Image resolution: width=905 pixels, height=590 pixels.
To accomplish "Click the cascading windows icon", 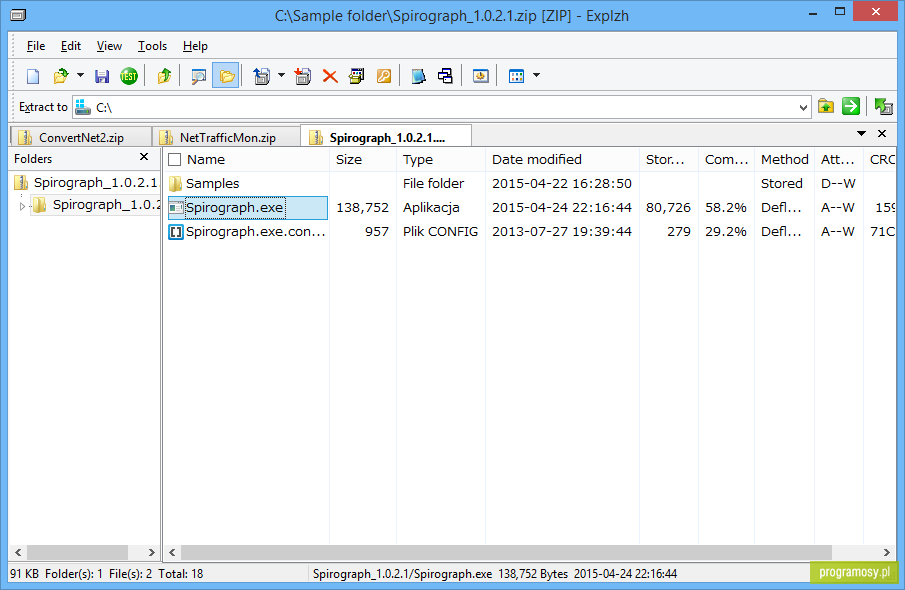I will (445, 76).
